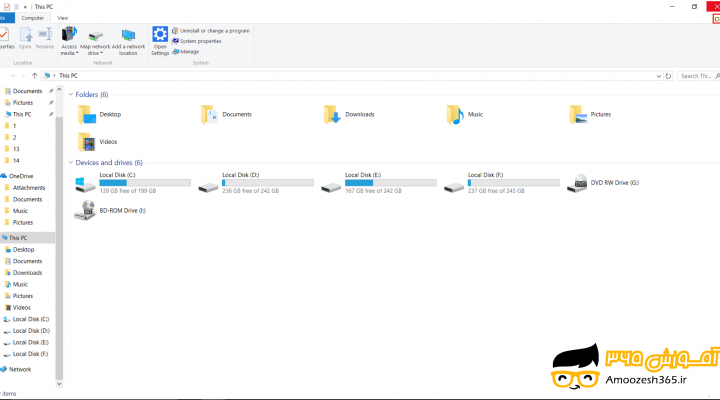Collapse the Devices and drives (6) group
Image resolution: width=720 pixels, height=400 pixels.
pos(71,163)
